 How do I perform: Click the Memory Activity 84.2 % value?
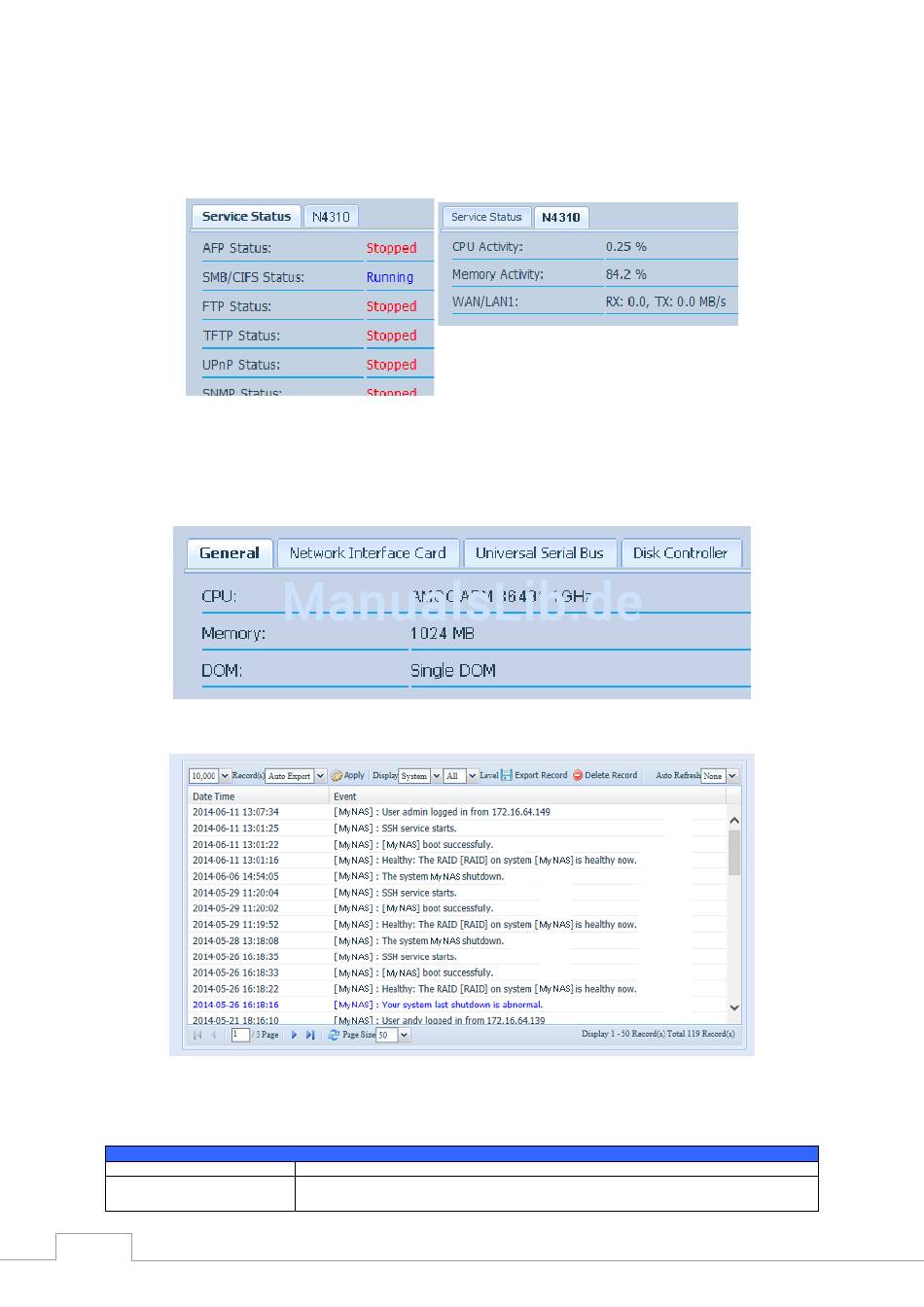click(x=626, y=274)
